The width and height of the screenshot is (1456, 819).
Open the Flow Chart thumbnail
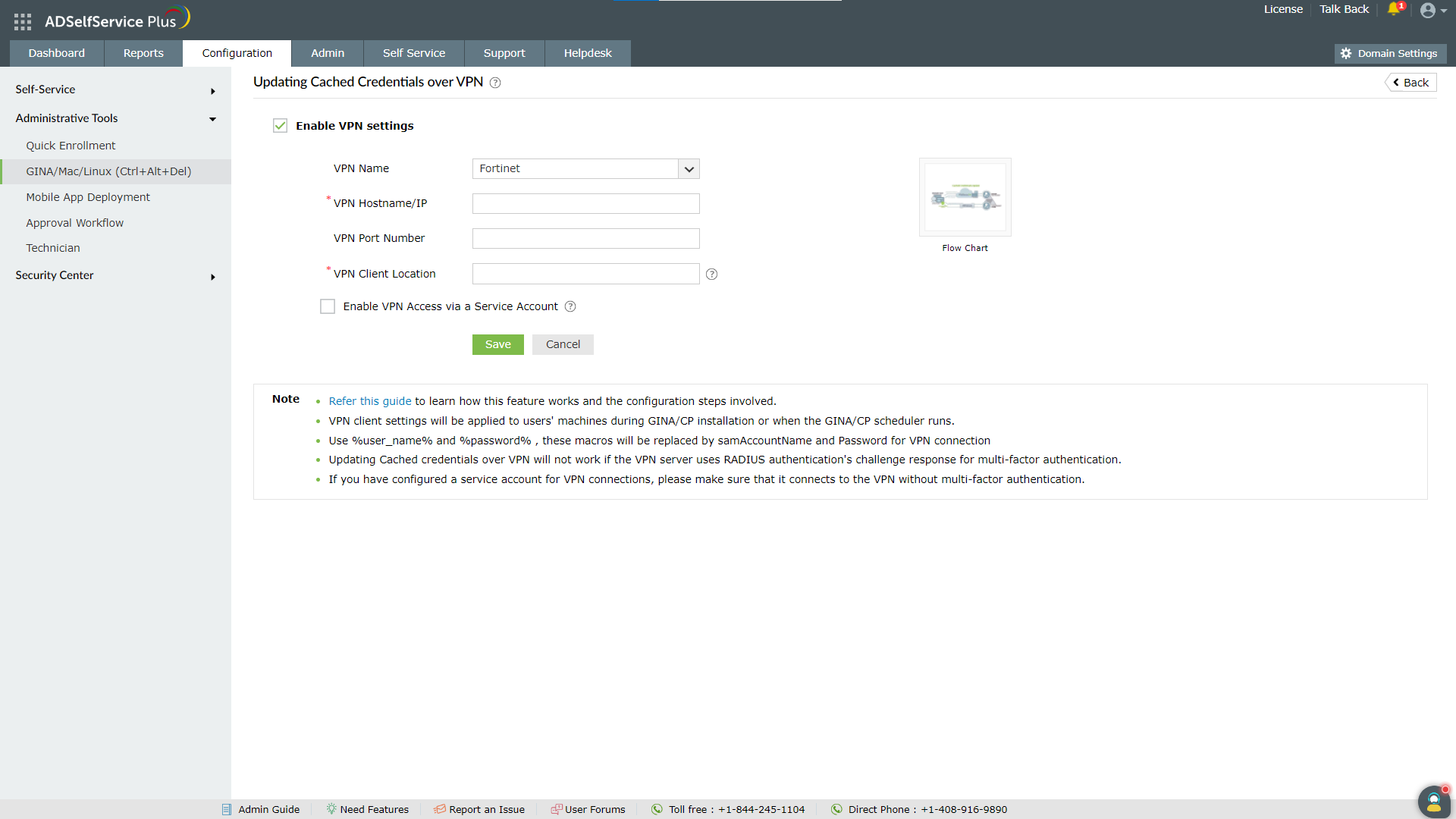(965, 197)
